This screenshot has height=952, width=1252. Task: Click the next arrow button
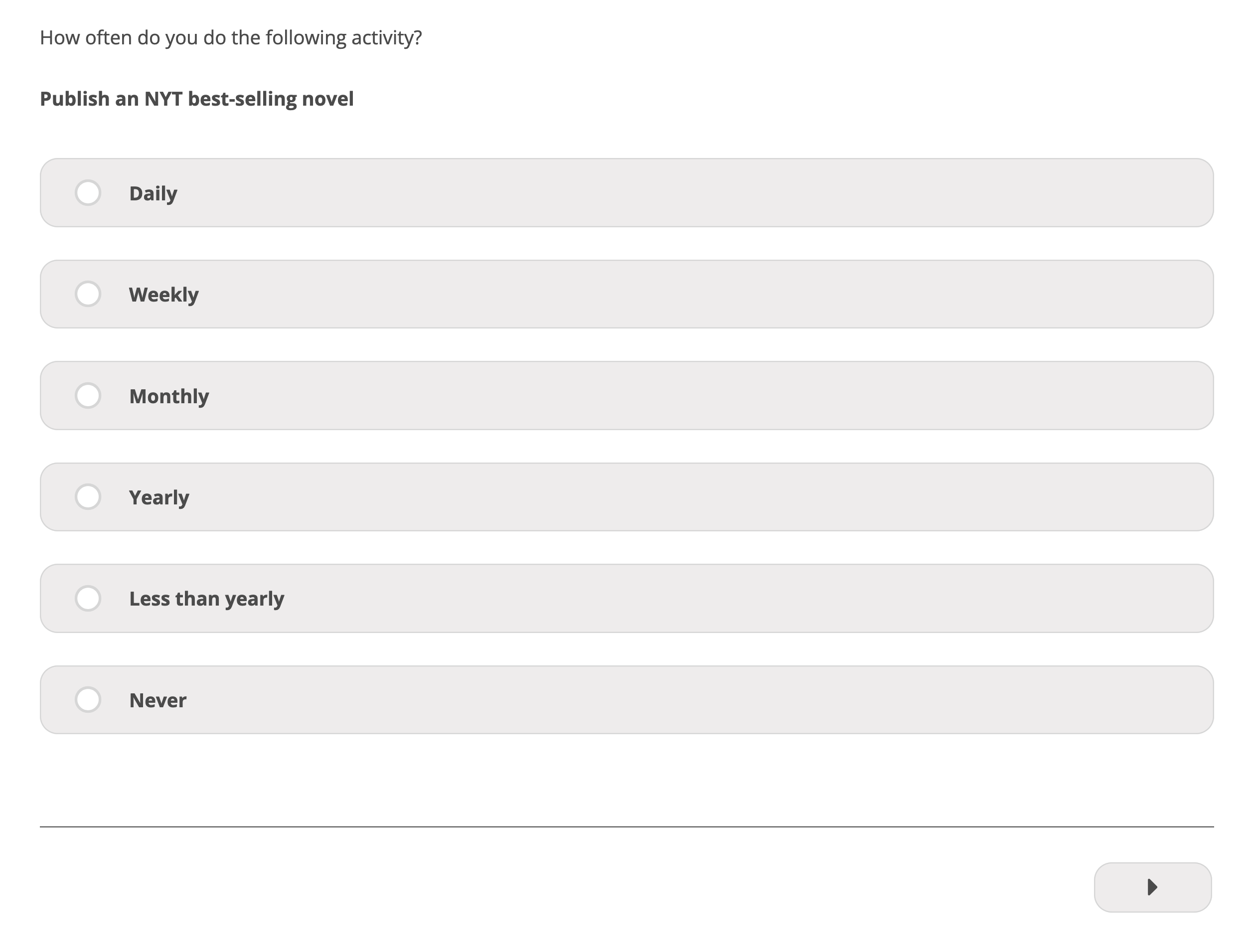click(1152, 887)
